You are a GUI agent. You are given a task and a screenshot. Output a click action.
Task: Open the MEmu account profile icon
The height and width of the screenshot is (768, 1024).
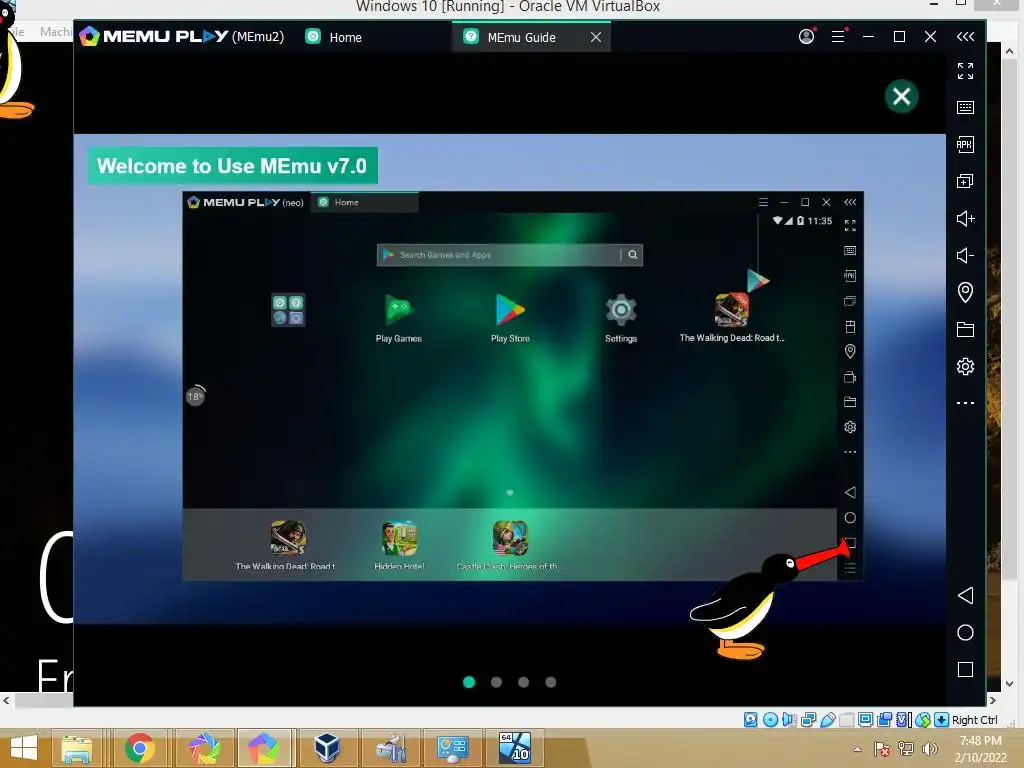(x=807, y=37)
